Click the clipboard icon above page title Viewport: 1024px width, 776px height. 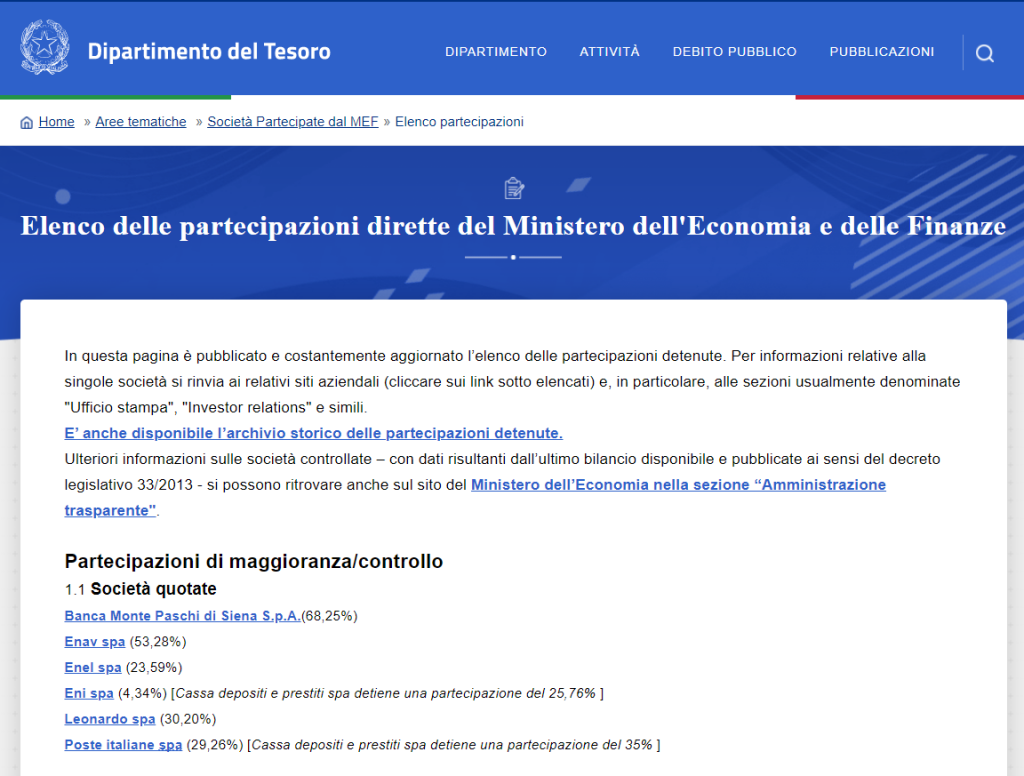pos(514,188)
